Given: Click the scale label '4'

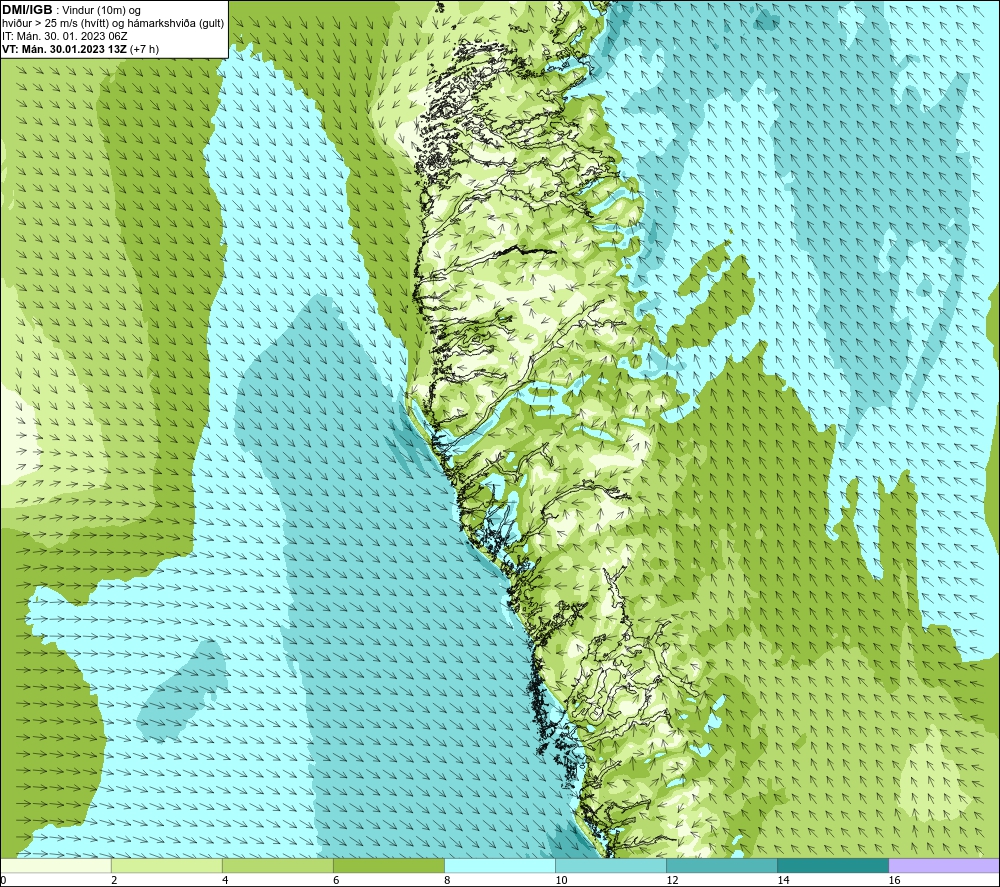Looking at the screenshot, I should click(x=225, y=880).
